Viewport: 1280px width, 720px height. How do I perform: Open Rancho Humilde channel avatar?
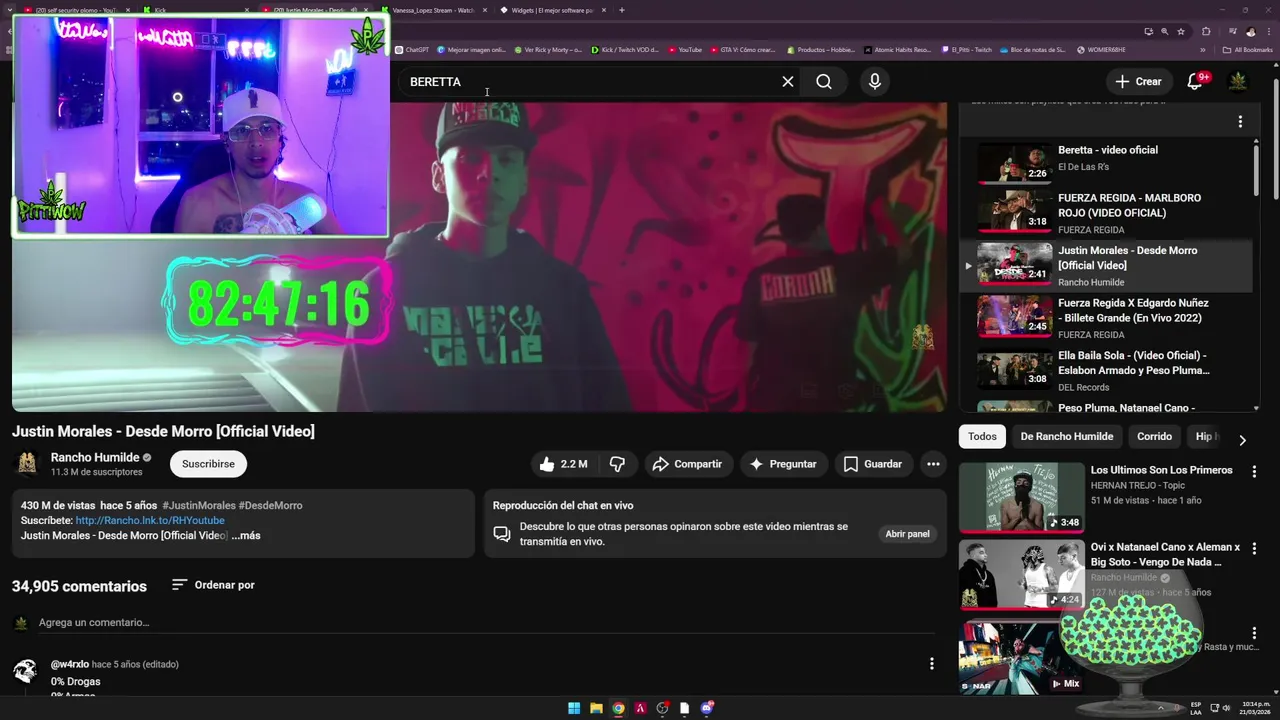[x=27, y=463]
